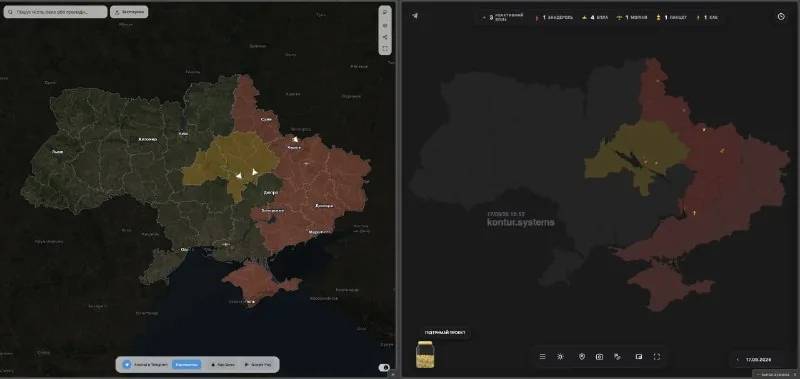This screenshot has width=800, height=379.
Task: Select the fifth threat counter showing 1
Action: click(x=671, y=17)
